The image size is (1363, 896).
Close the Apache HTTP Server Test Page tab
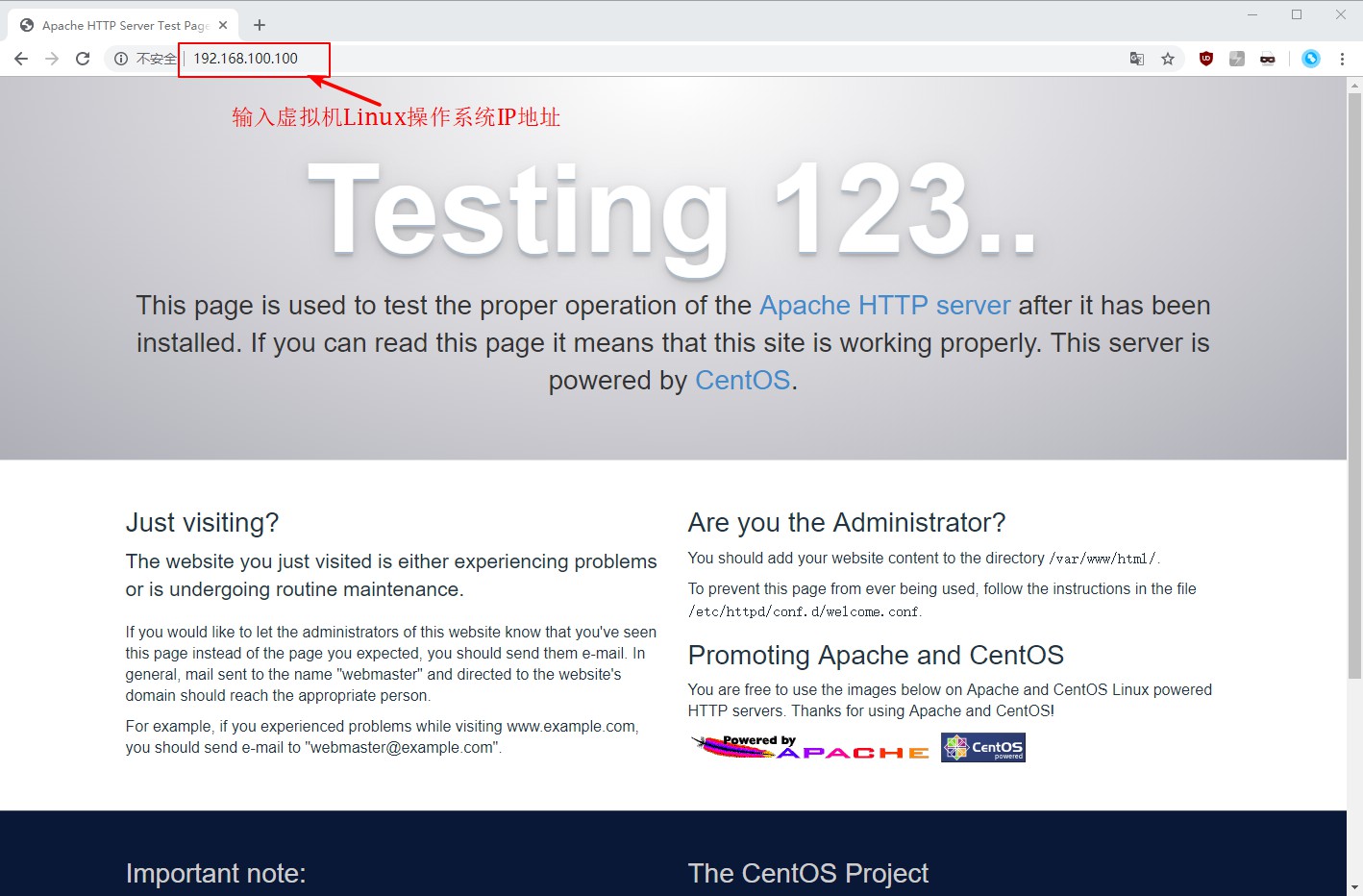pyautogui.click(x=223, y=25)
